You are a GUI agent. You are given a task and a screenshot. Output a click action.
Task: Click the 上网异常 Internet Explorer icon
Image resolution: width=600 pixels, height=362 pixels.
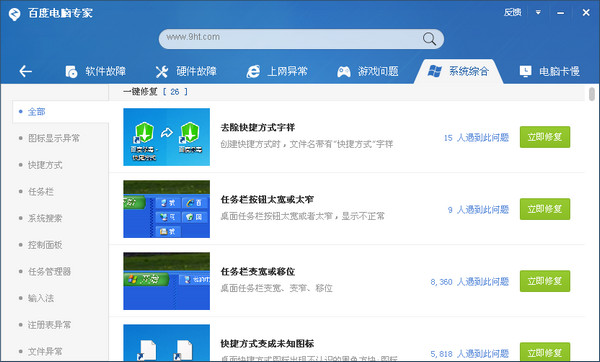(x=253, y=71)
